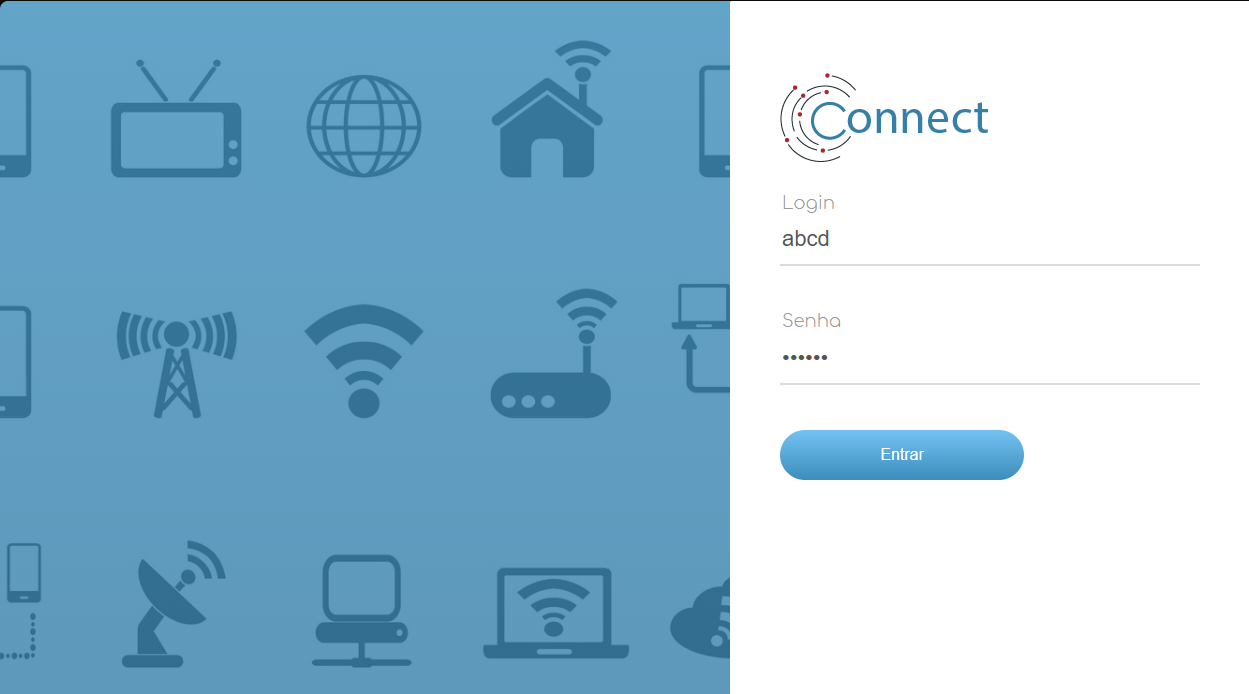Click the Connect logo
The image size is (1249, 694).
coord(884,118)
